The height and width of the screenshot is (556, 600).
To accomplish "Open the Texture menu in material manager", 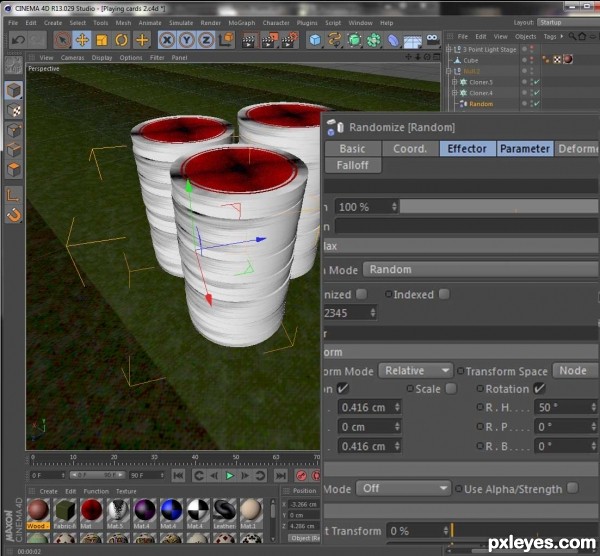I will [126, 491].
